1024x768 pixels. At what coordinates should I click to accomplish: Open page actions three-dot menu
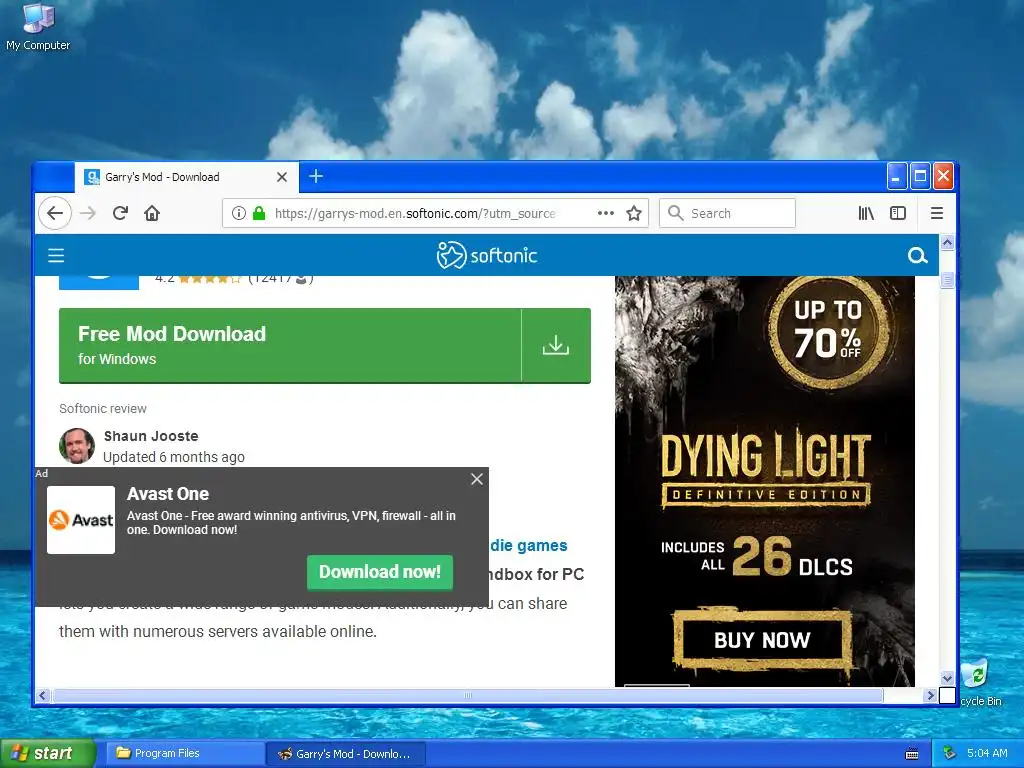[605, 213]
